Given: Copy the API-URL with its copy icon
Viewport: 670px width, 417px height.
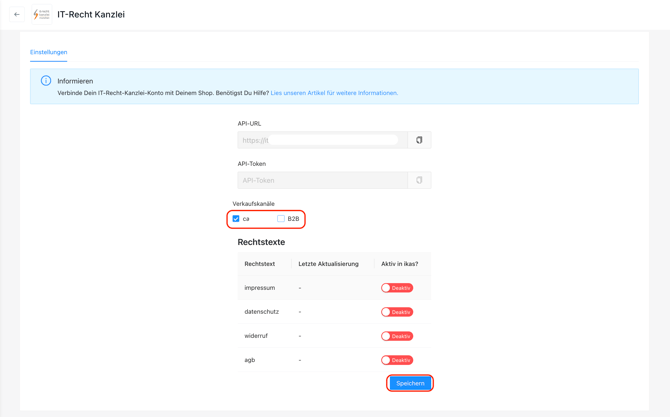Looking at the screenshot, I should tap(419, 140).
